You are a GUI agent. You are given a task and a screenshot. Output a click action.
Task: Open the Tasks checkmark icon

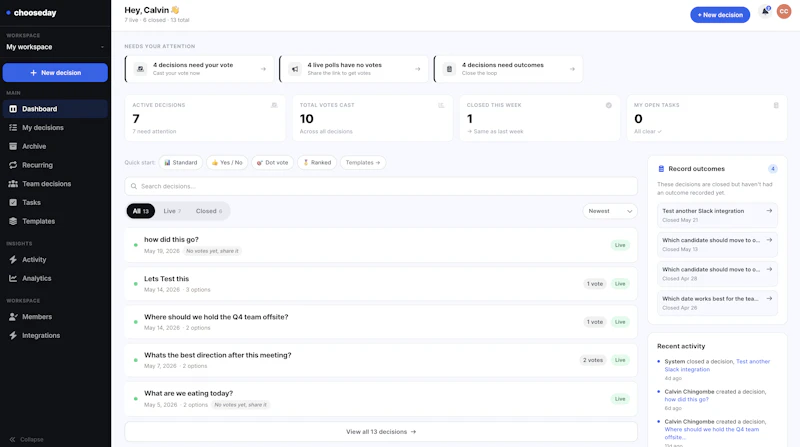click(13, 203)
